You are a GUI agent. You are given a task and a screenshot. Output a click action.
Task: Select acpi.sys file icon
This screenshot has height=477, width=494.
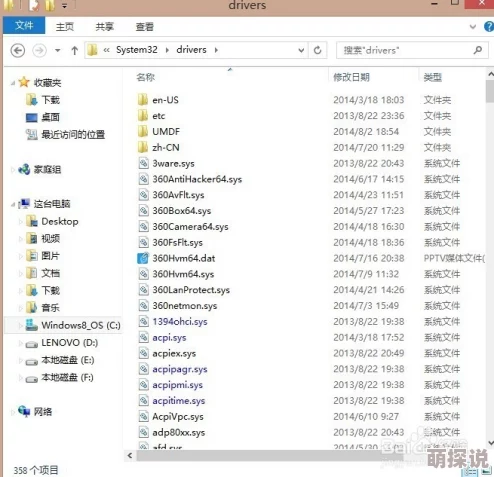click(143, 337)
